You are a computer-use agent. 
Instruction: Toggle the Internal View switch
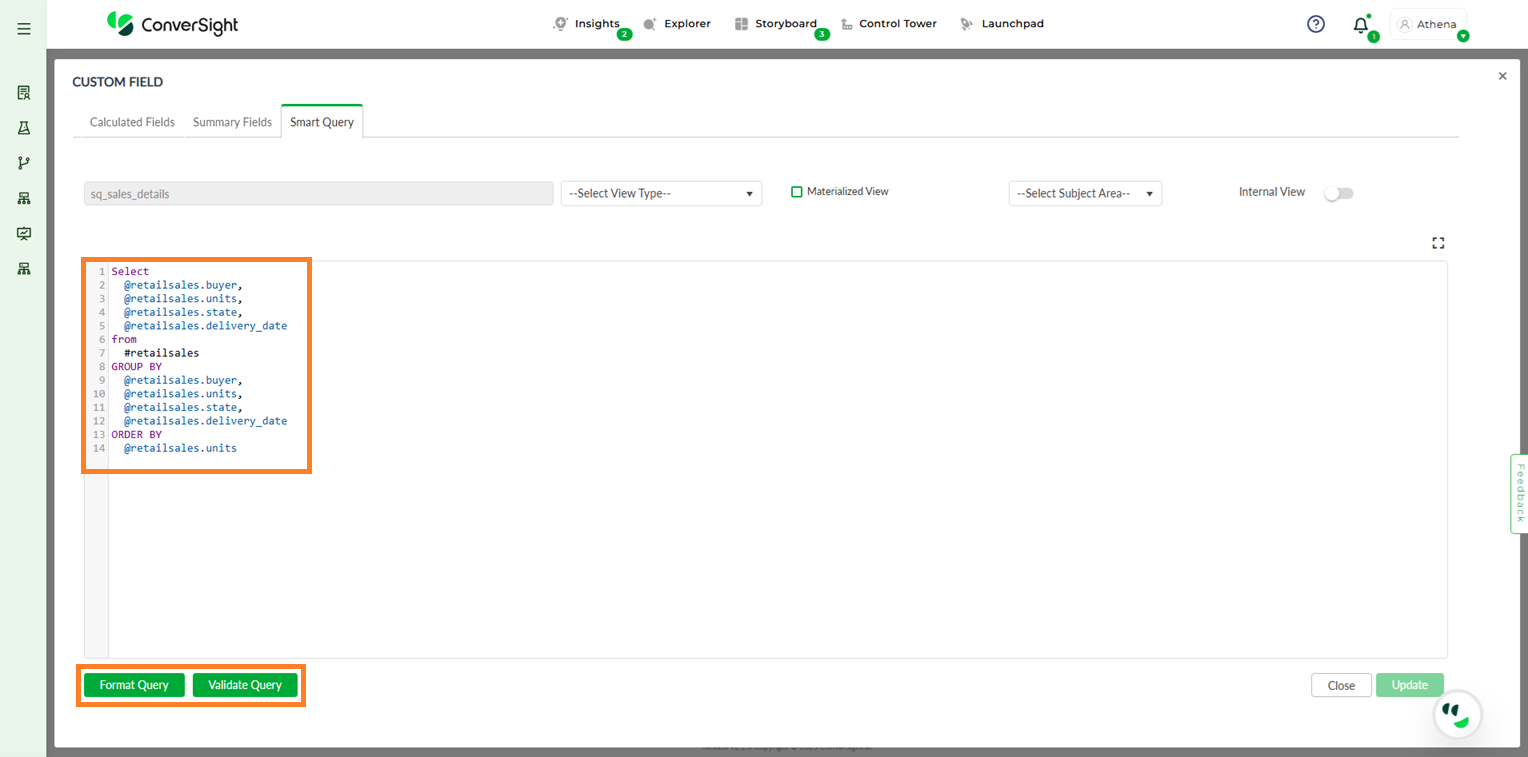click(x=1338, y=194)
